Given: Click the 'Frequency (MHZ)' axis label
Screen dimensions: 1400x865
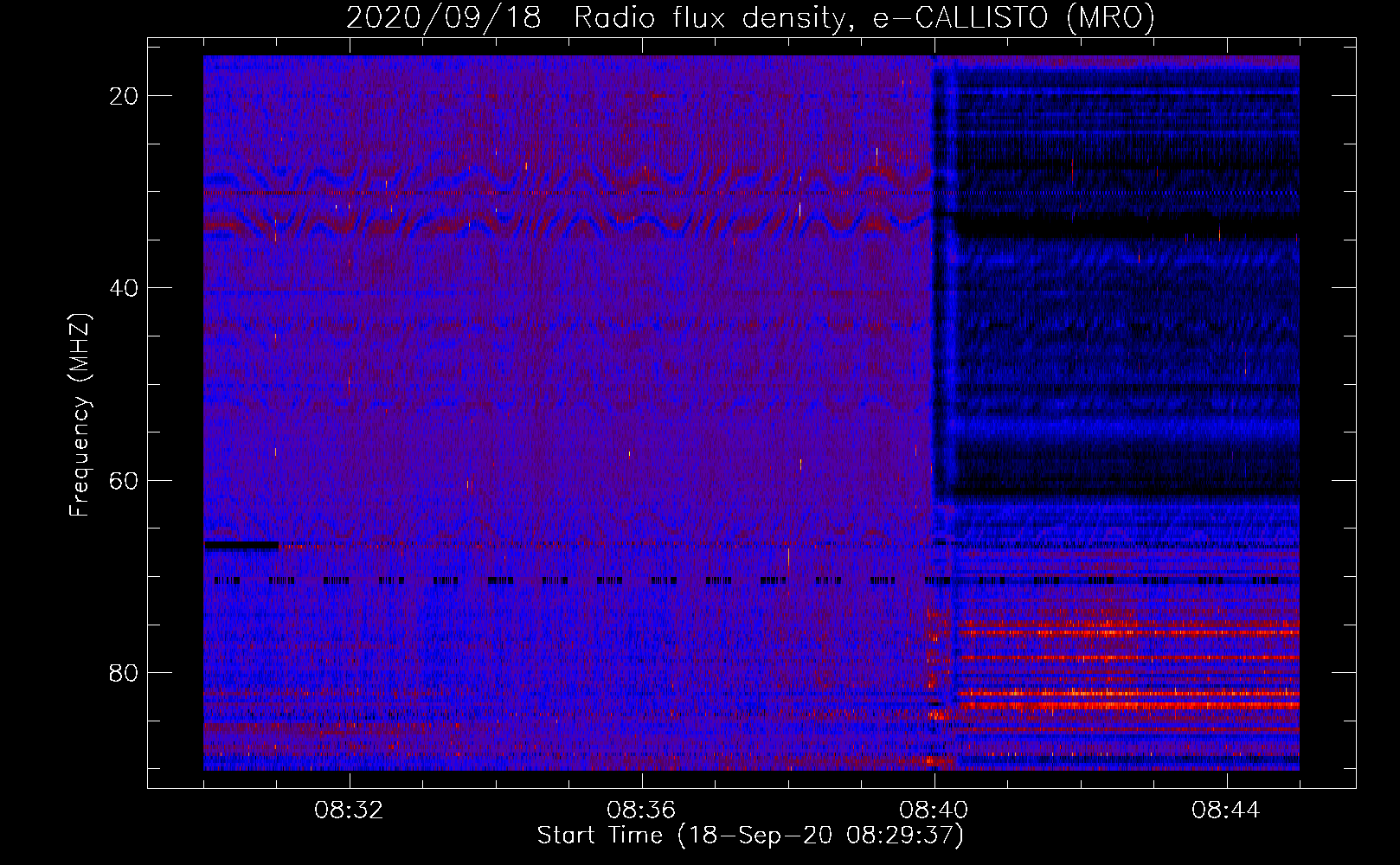Looking at the screenshot, I should pos(80,415).
